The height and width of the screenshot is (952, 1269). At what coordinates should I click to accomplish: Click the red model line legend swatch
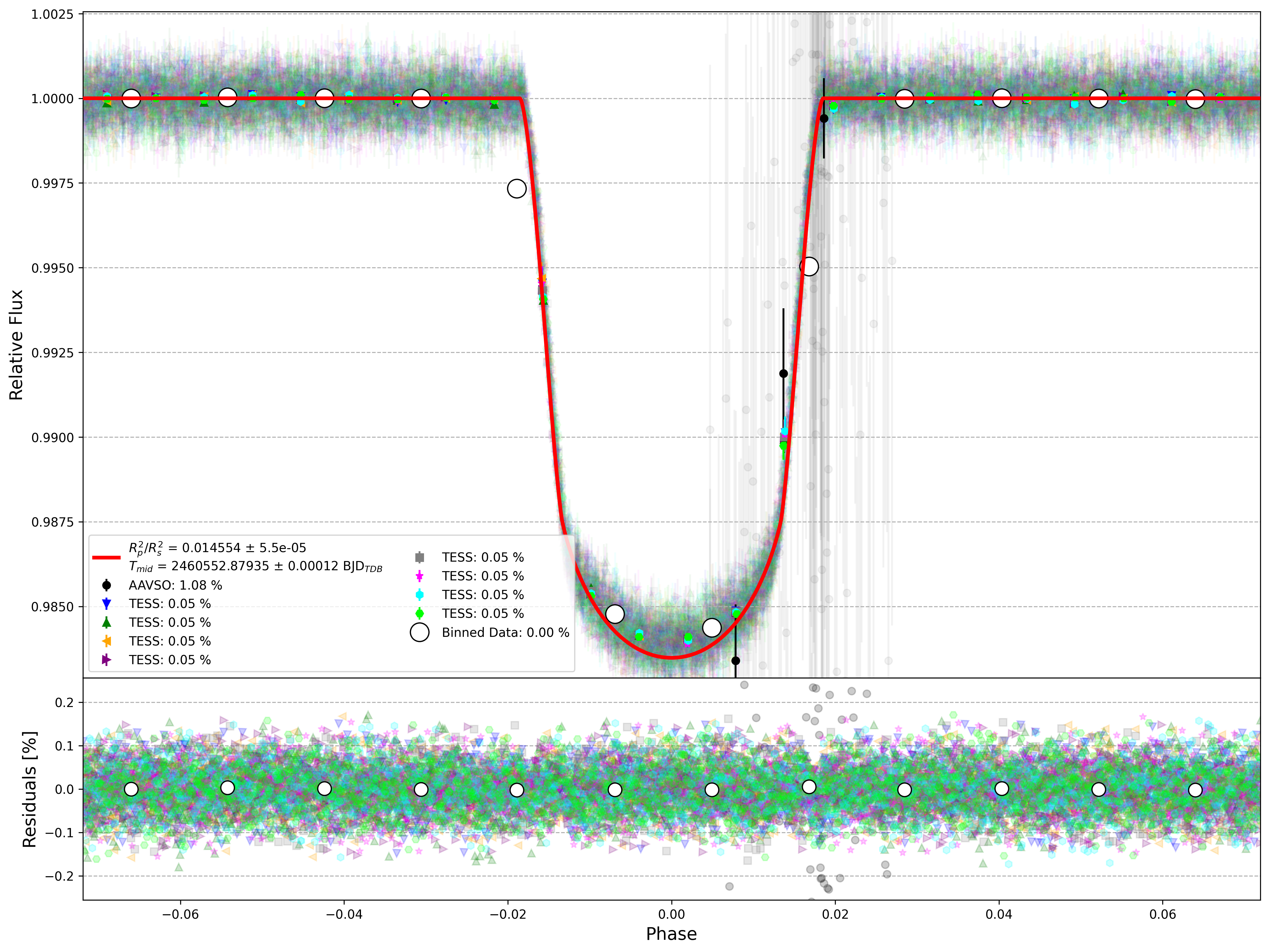click(106, 557)
